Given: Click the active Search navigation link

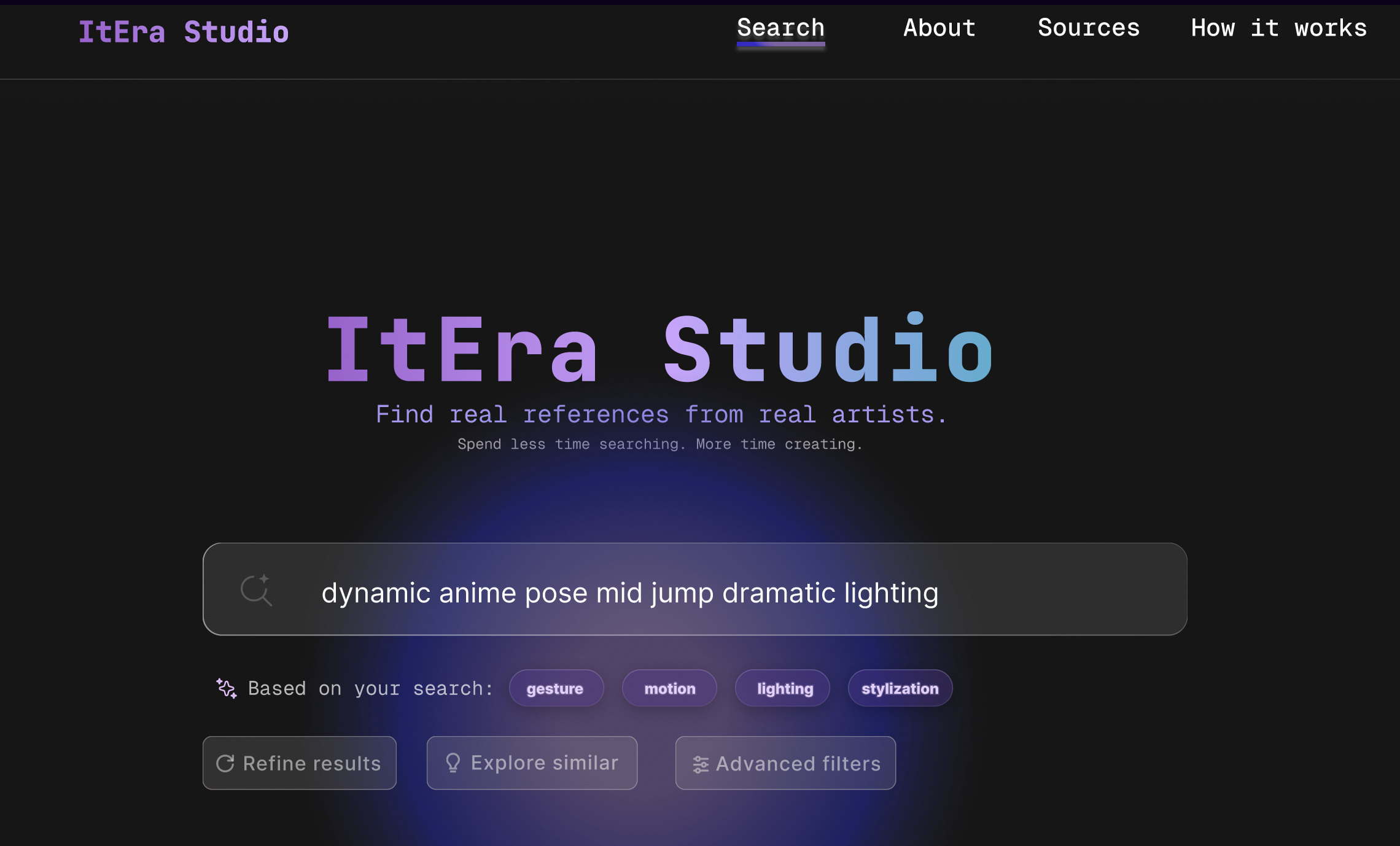Looking at the screenshot, I should point(780,28).
